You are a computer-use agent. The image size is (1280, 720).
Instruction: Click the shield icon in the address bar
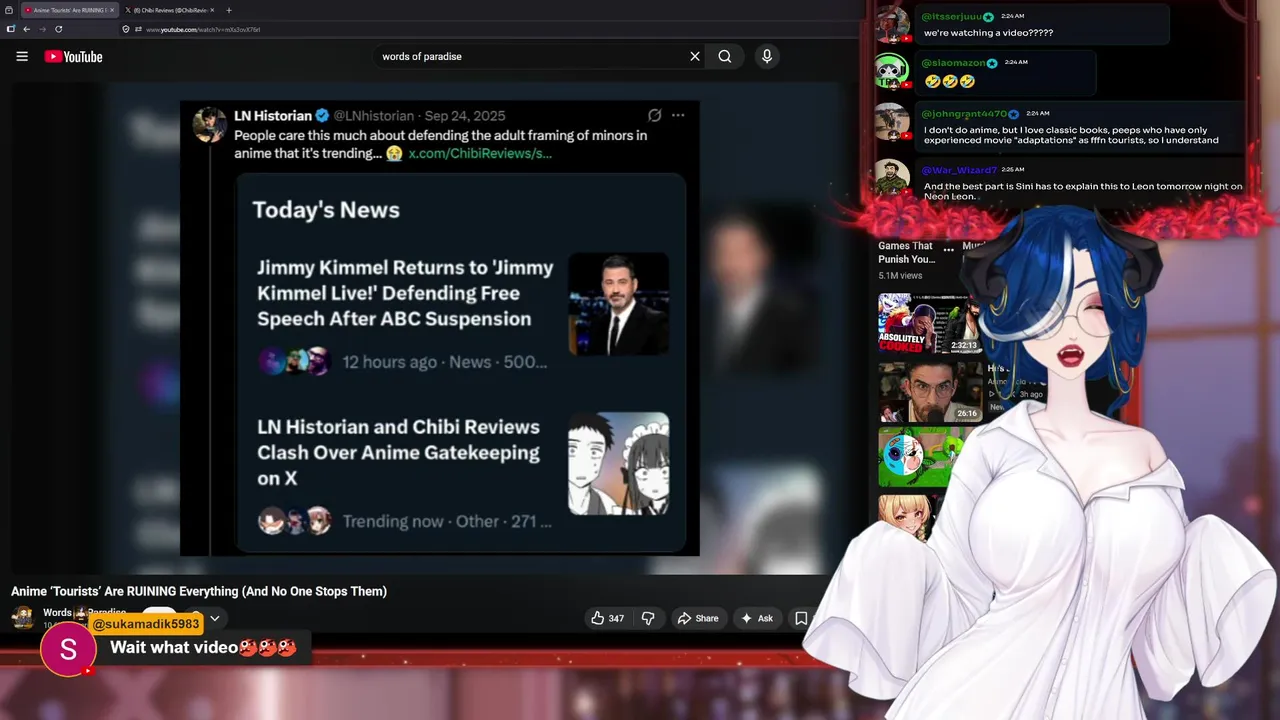[x=126, y=29]
